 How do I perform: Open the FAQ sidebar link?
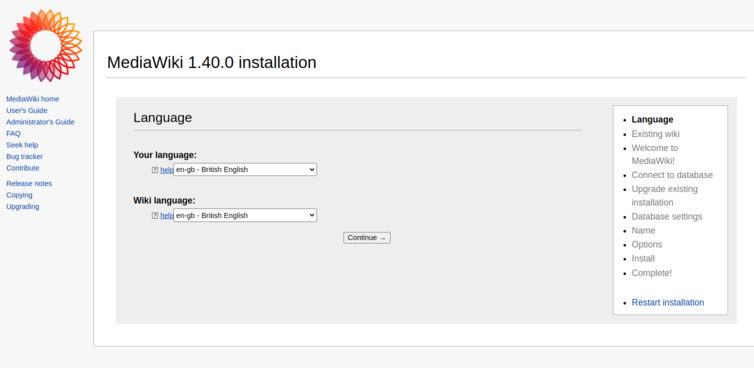tap(13, 134)
